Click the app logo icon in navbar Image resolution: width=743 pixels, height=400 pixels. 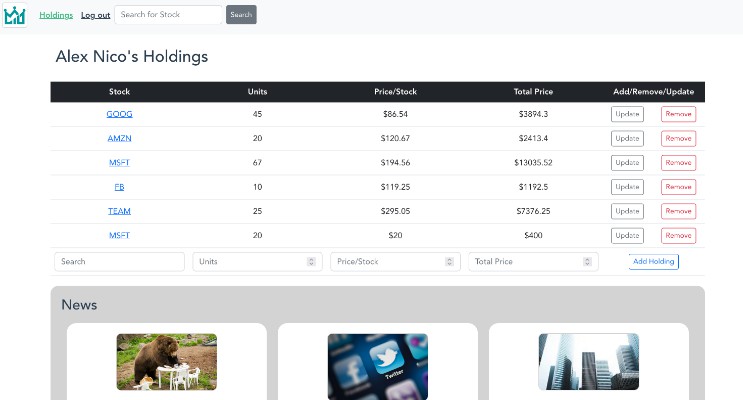(14, 15)
